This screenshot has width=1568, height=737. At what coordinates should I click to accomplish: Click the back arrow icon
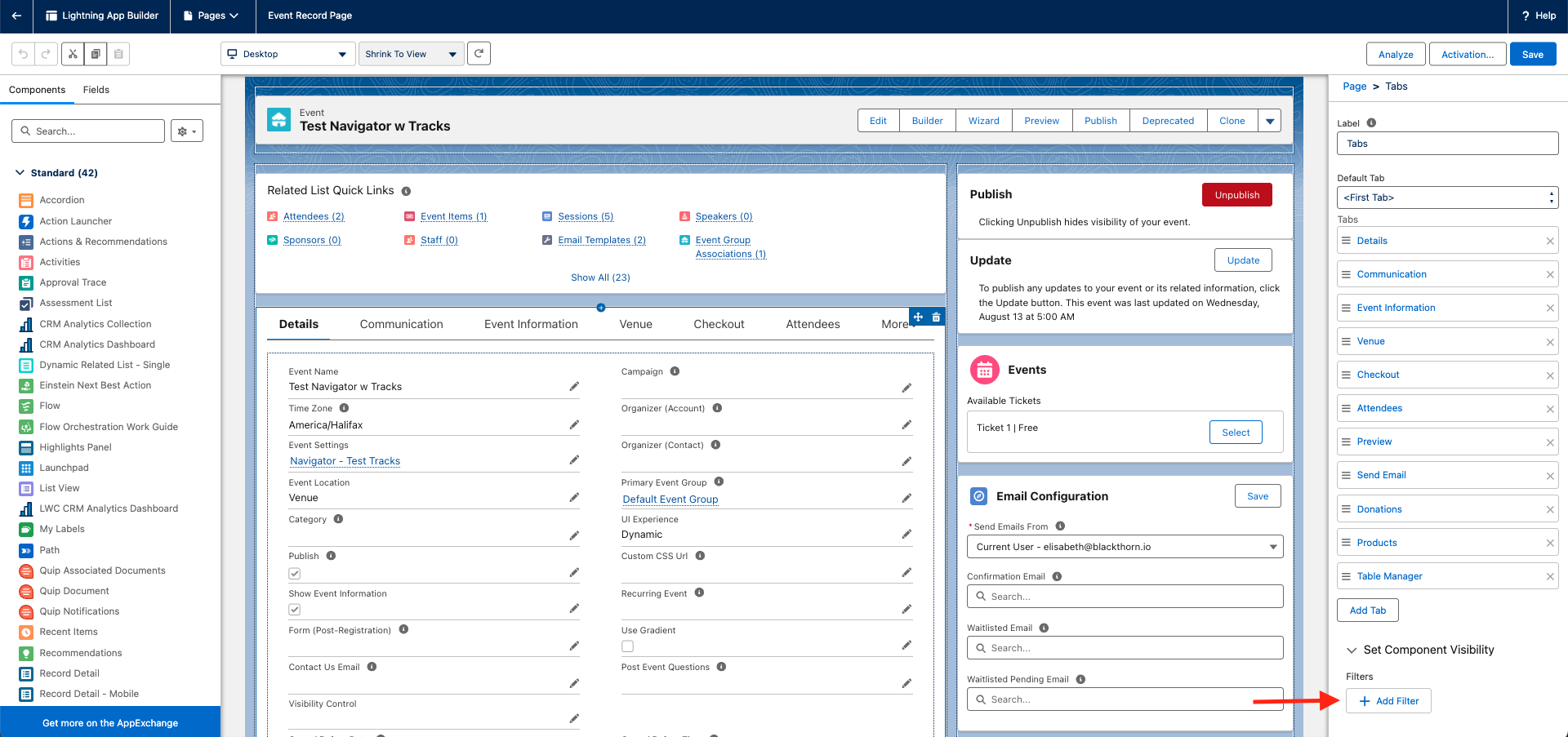(16, 16)
